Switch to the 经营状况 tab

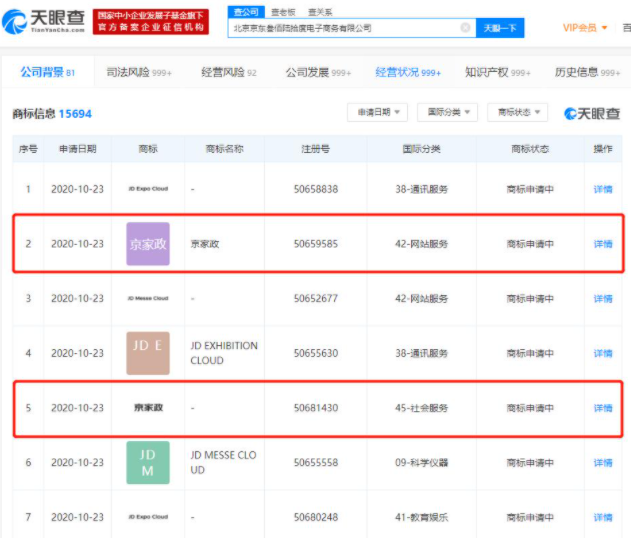coord(408,73)
